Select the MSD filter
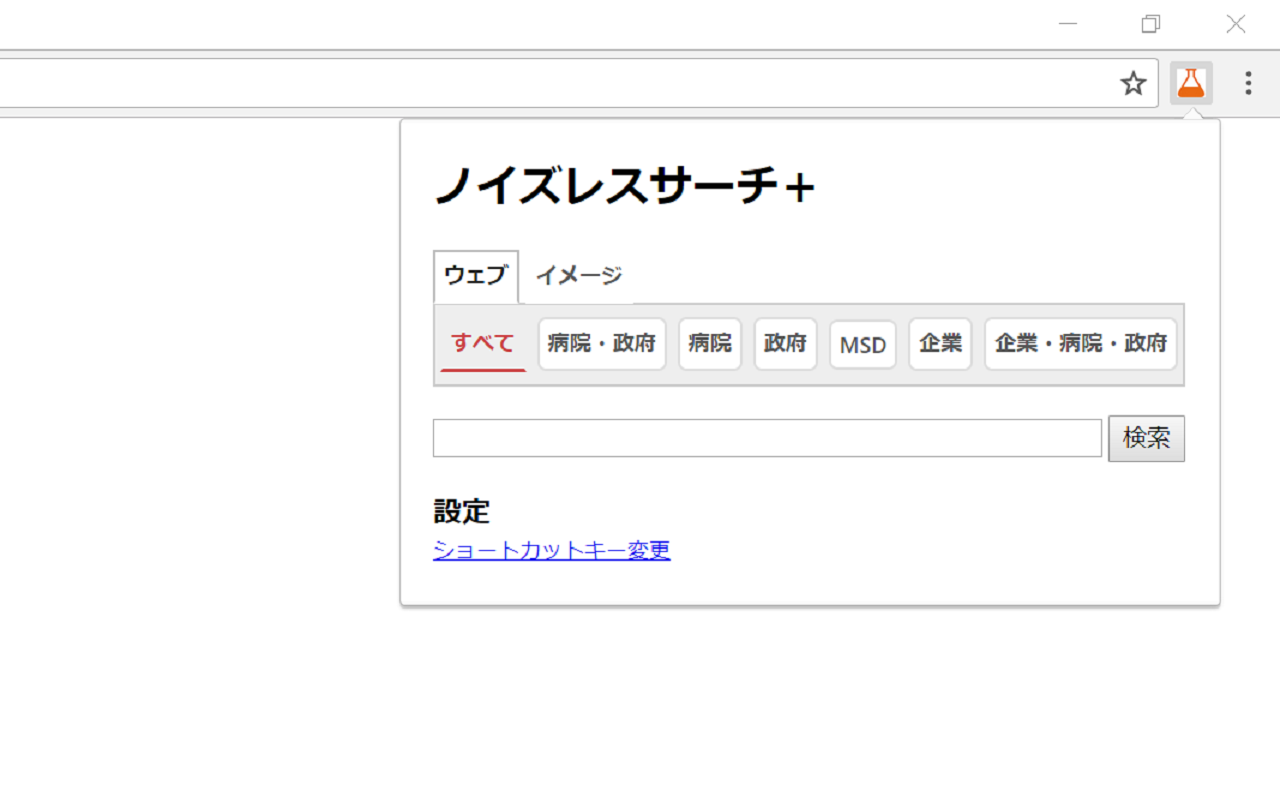 (863, 345)
